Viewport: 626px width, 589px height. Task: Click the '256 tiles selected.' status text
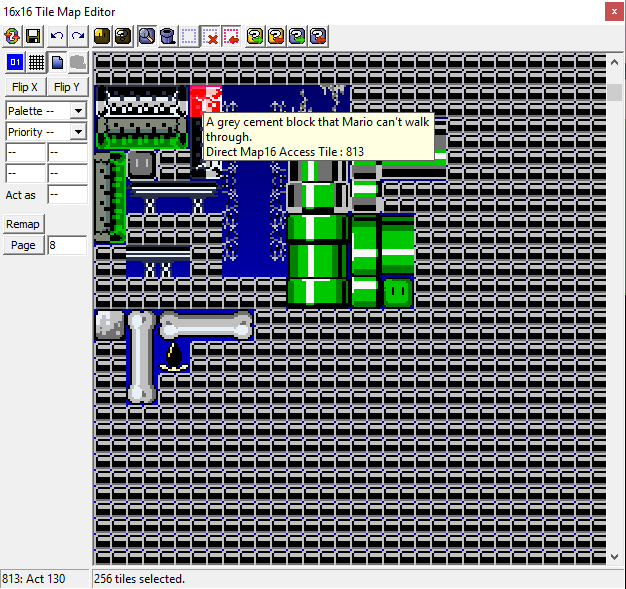[x=139, y=579]
